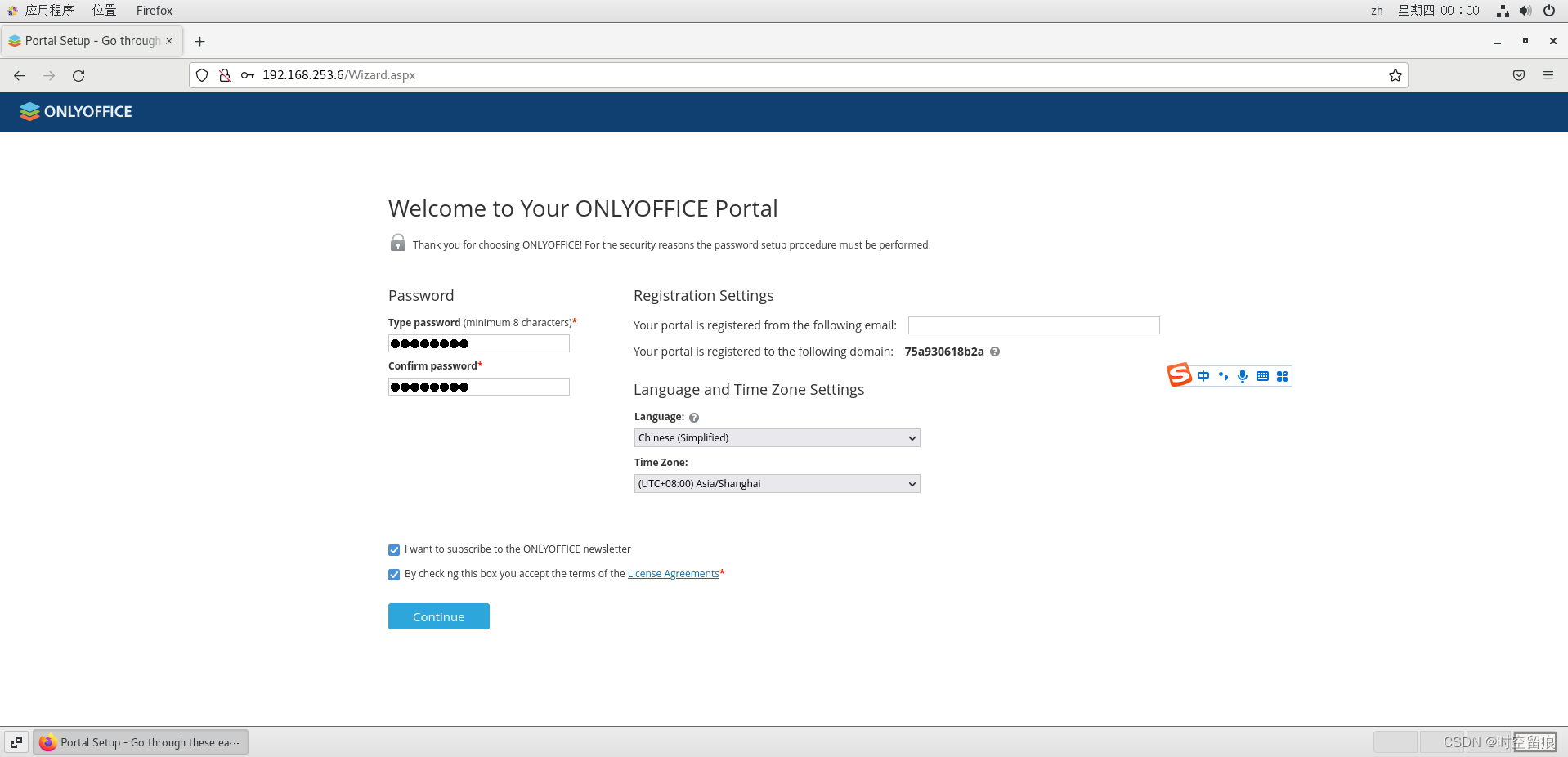Open the Sogou toolbox grid icon

1282,376
